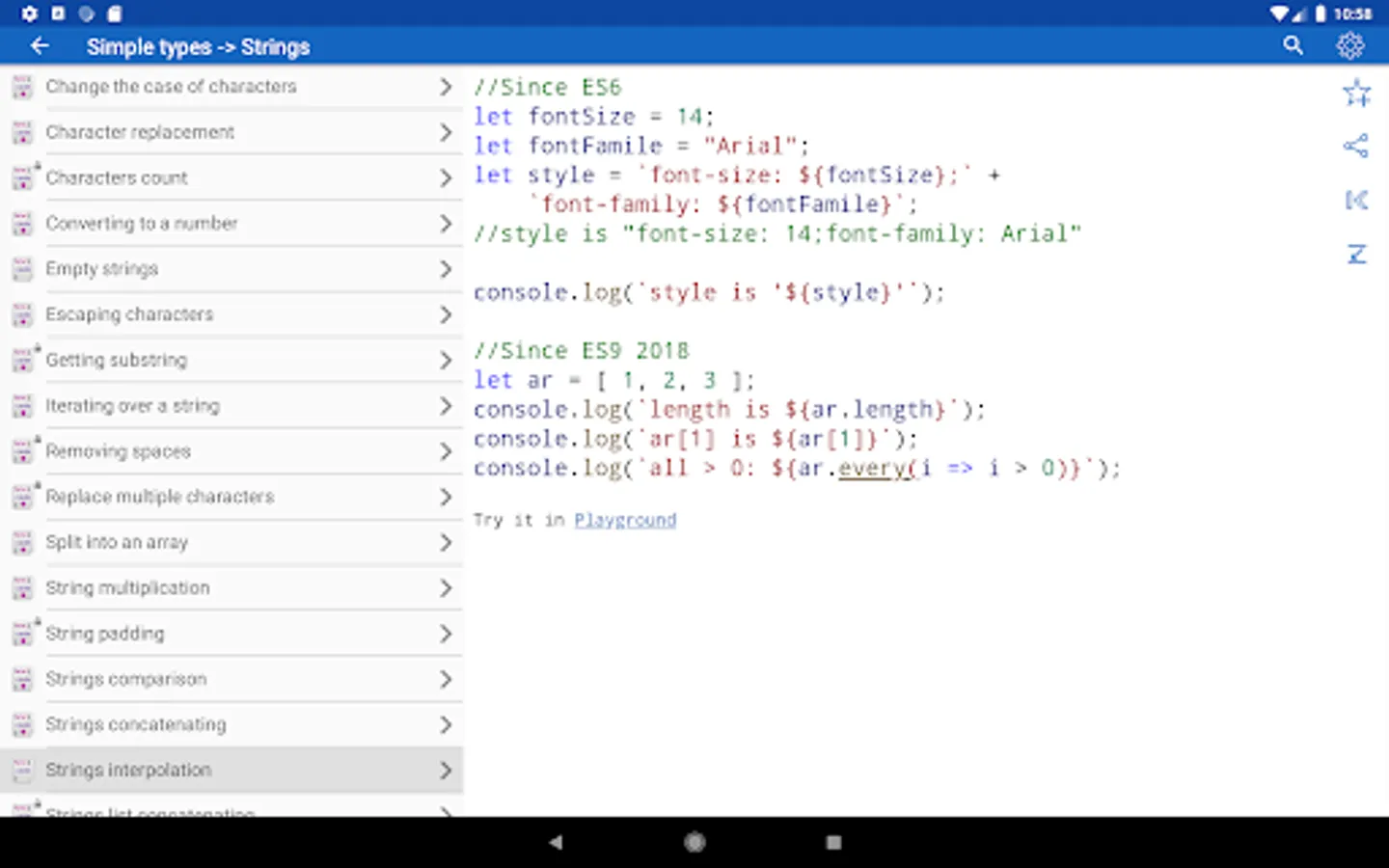
Task: Show the Removing spaces topic
Action: tap(231, 451)
